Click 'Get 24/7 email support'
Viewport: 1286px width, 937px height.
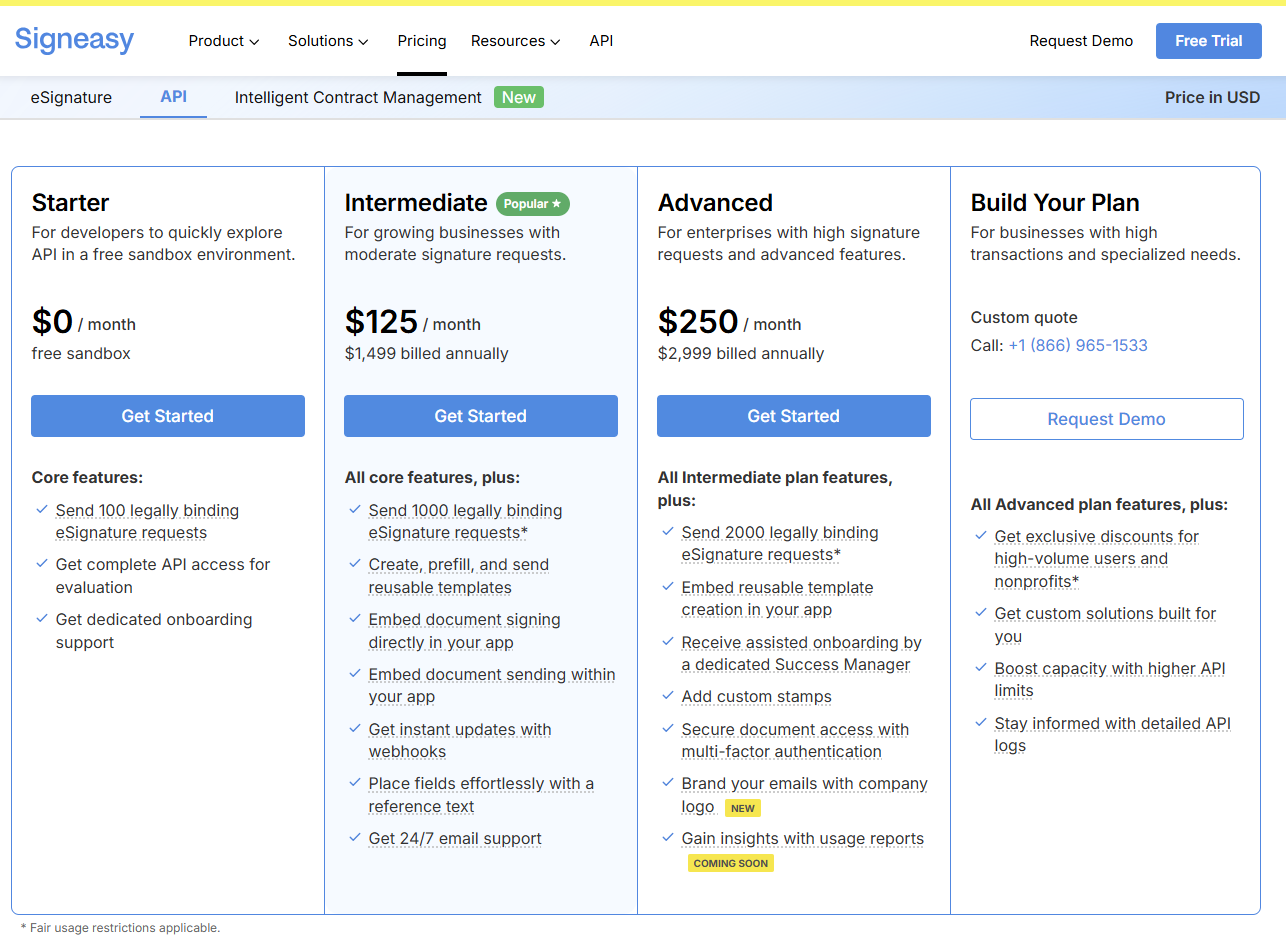point(455,839)
